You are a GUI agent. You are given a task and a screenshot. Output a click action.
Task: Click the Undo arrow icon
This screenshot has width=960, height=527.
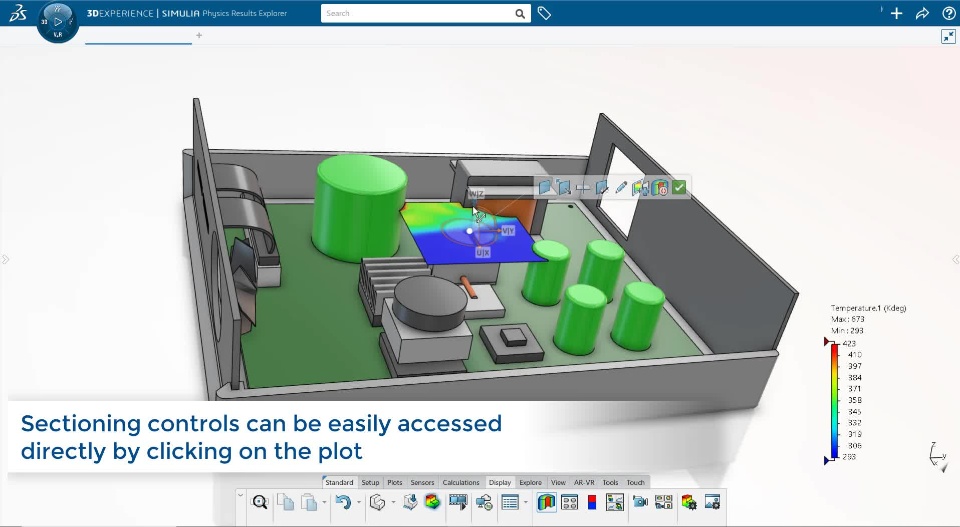tap(343, 503)
